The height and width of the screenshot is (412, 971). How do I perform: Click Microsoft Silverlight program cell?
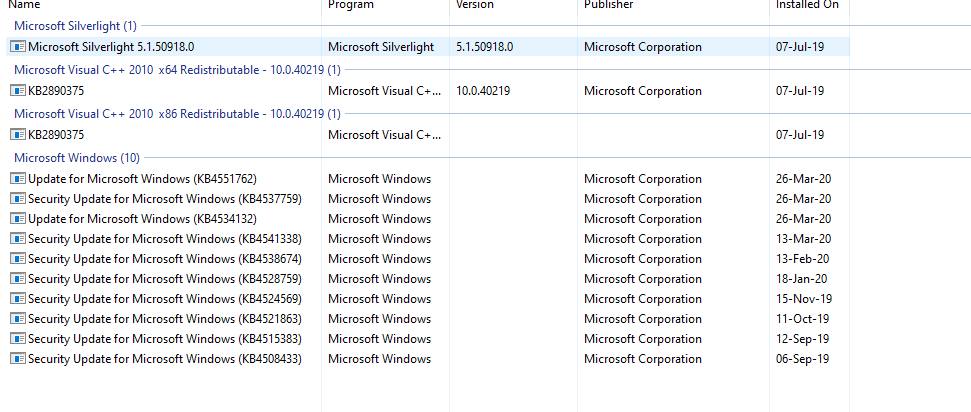click(x=381, y=46)
